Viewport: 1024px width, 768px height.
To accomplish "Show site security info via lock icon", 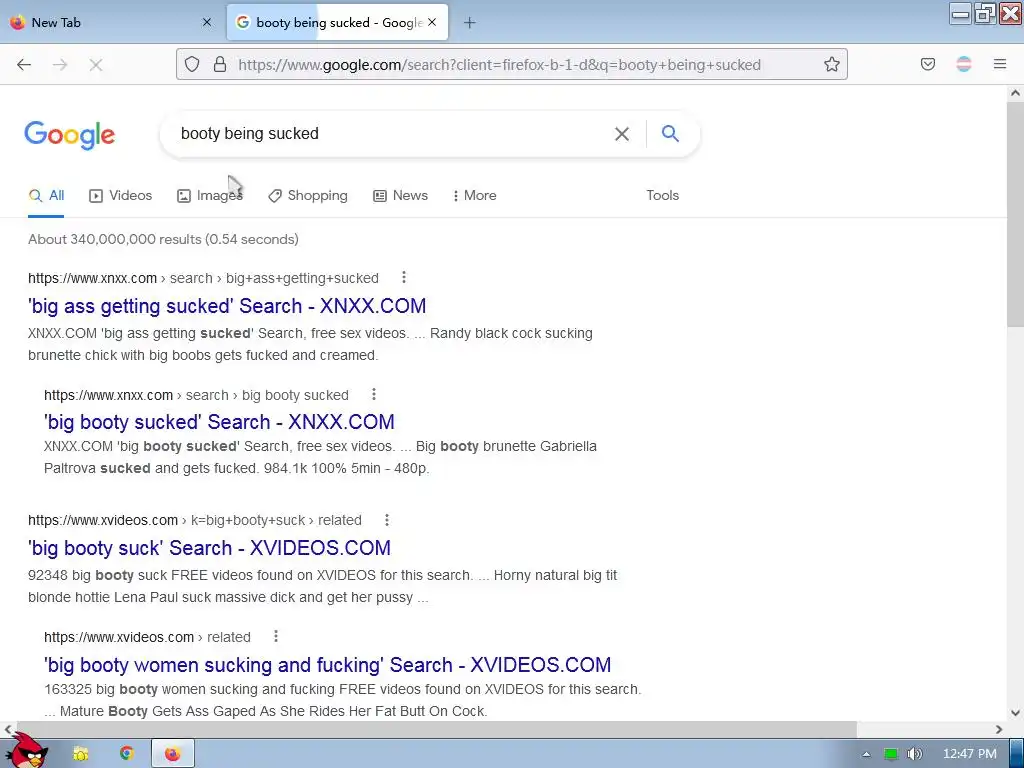I will pyautogui.click(x=220, y=64).
